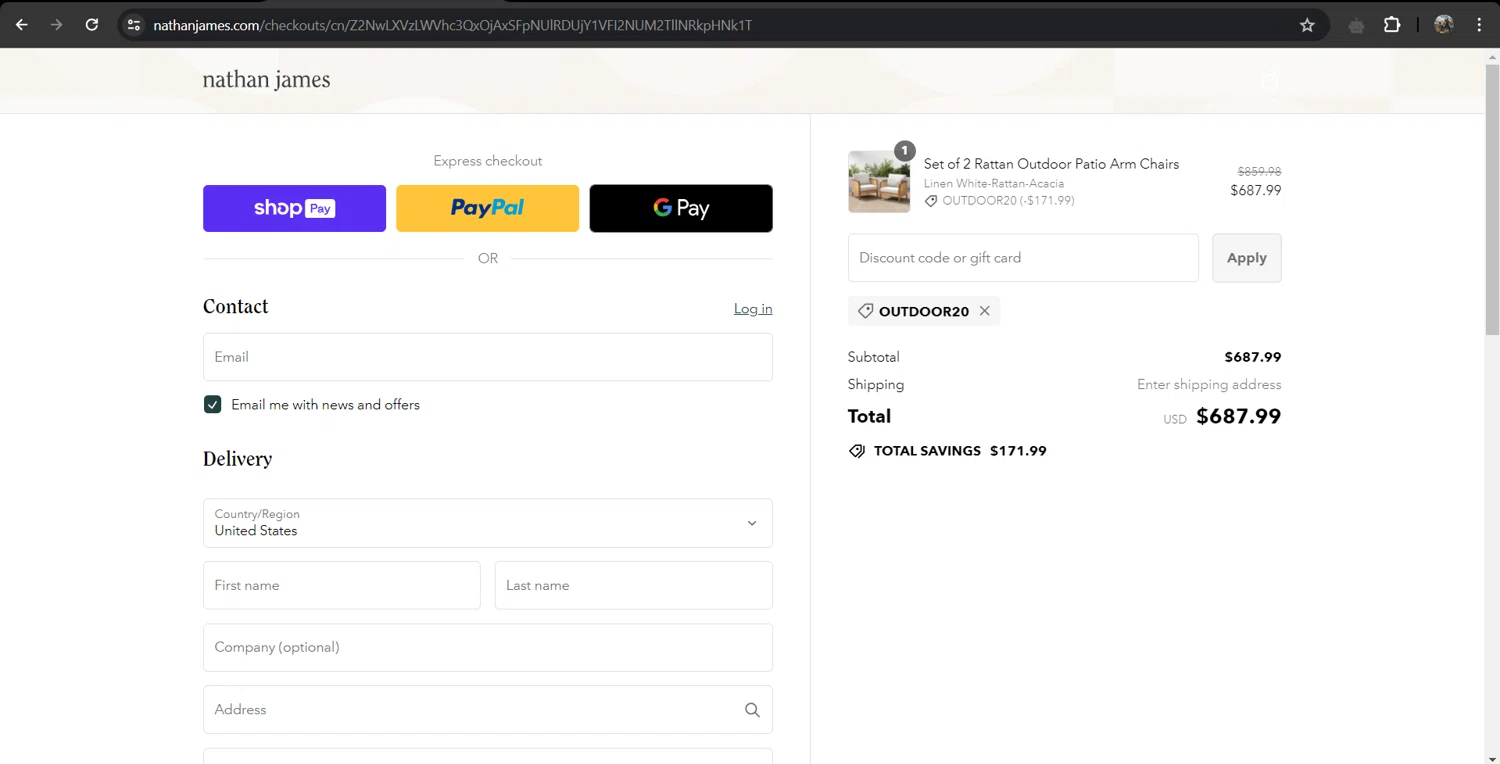Go back to the previous browser page
This screenshot has width=1500, height=764.
coord(22,25)
